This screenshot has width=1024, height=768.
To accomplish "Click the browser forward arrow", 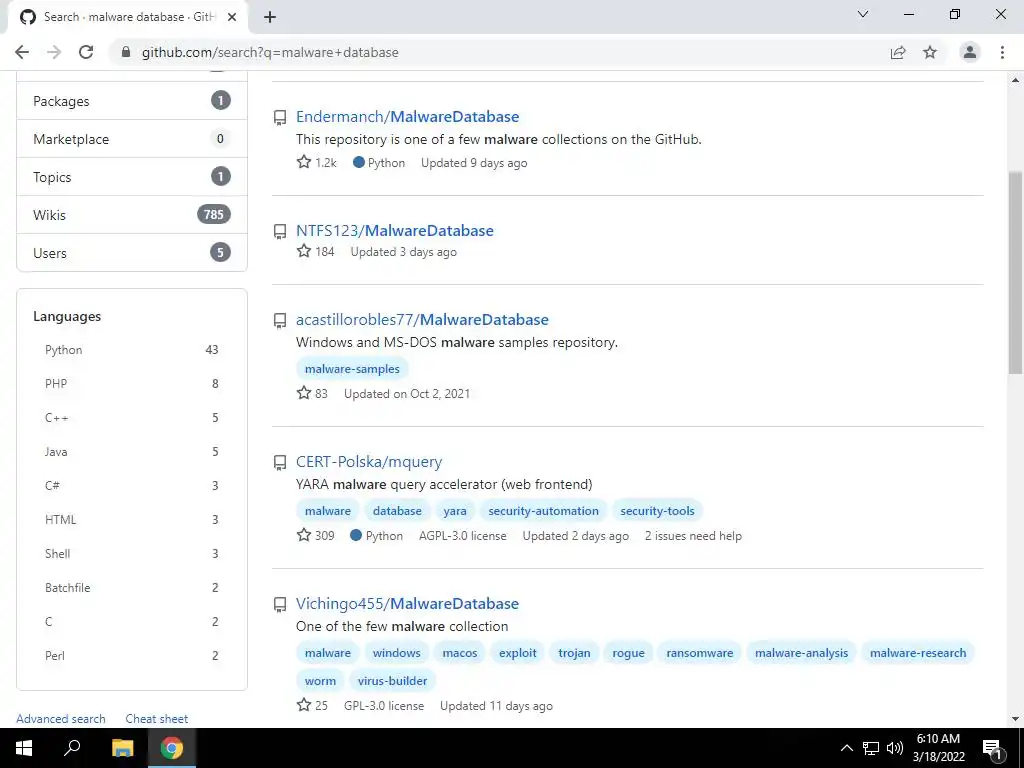I will (54, 52).
